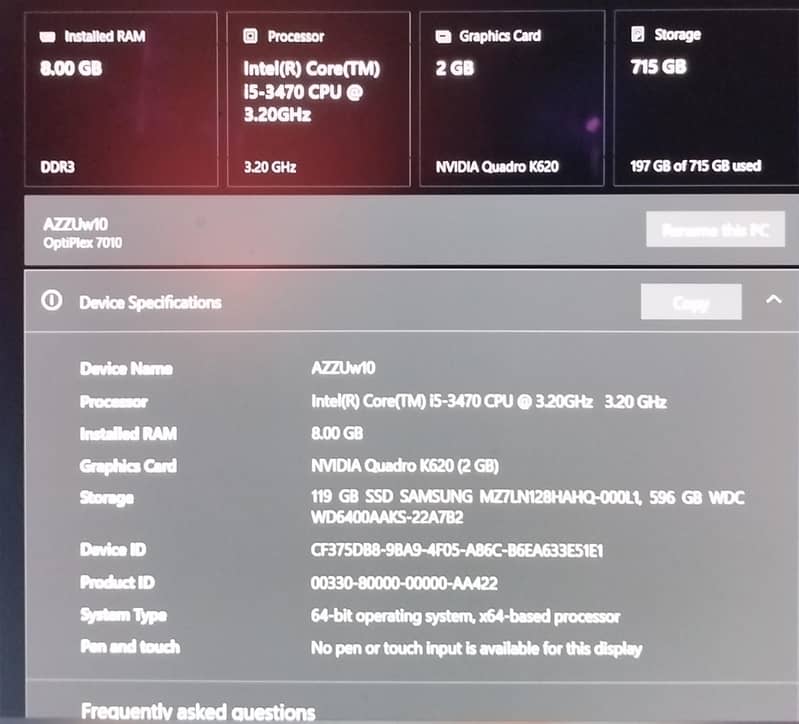
Task: Click the DDR3 memory type label
Action: tap(58, 167)
